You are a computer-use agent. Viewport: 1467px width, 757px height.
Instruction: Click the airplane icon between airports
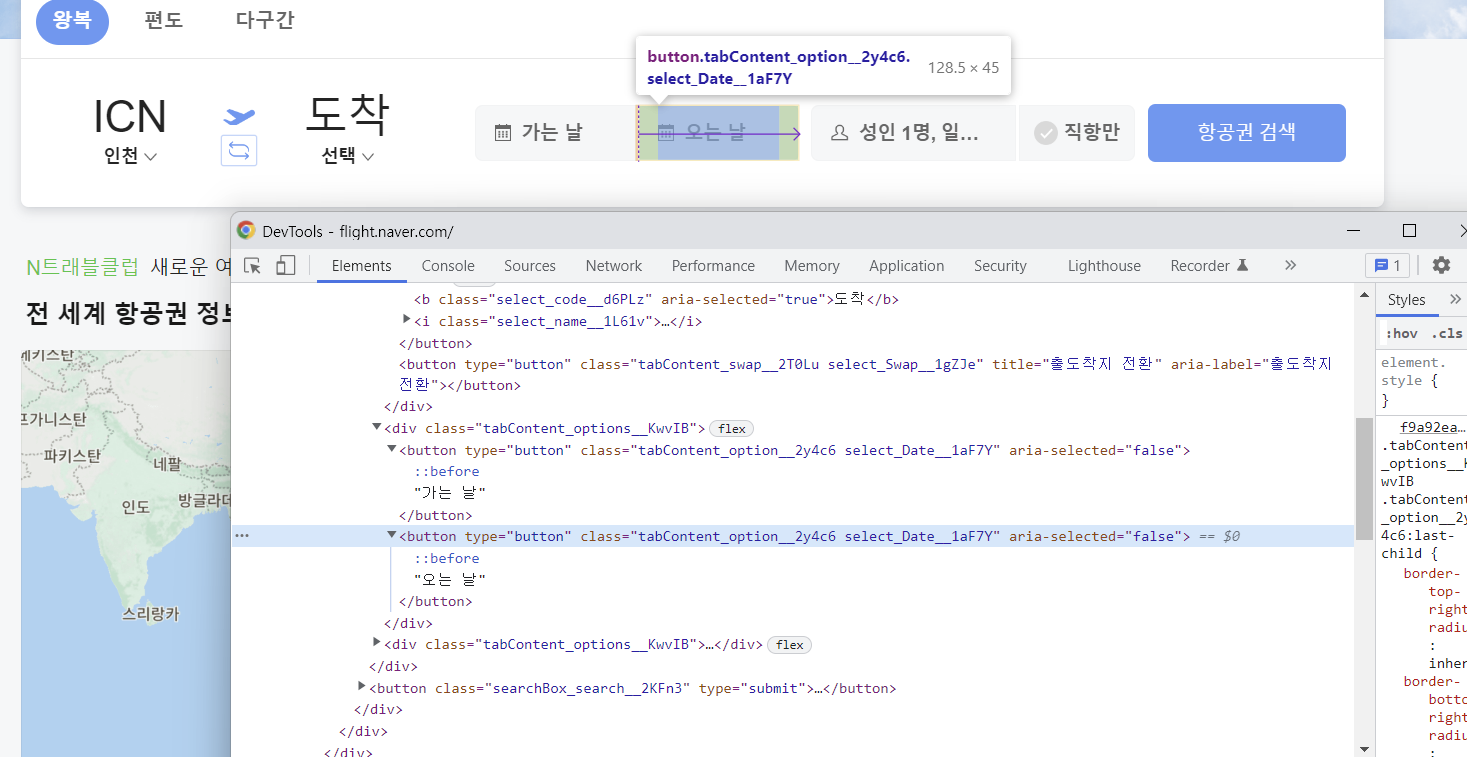(x=239, y=117)
